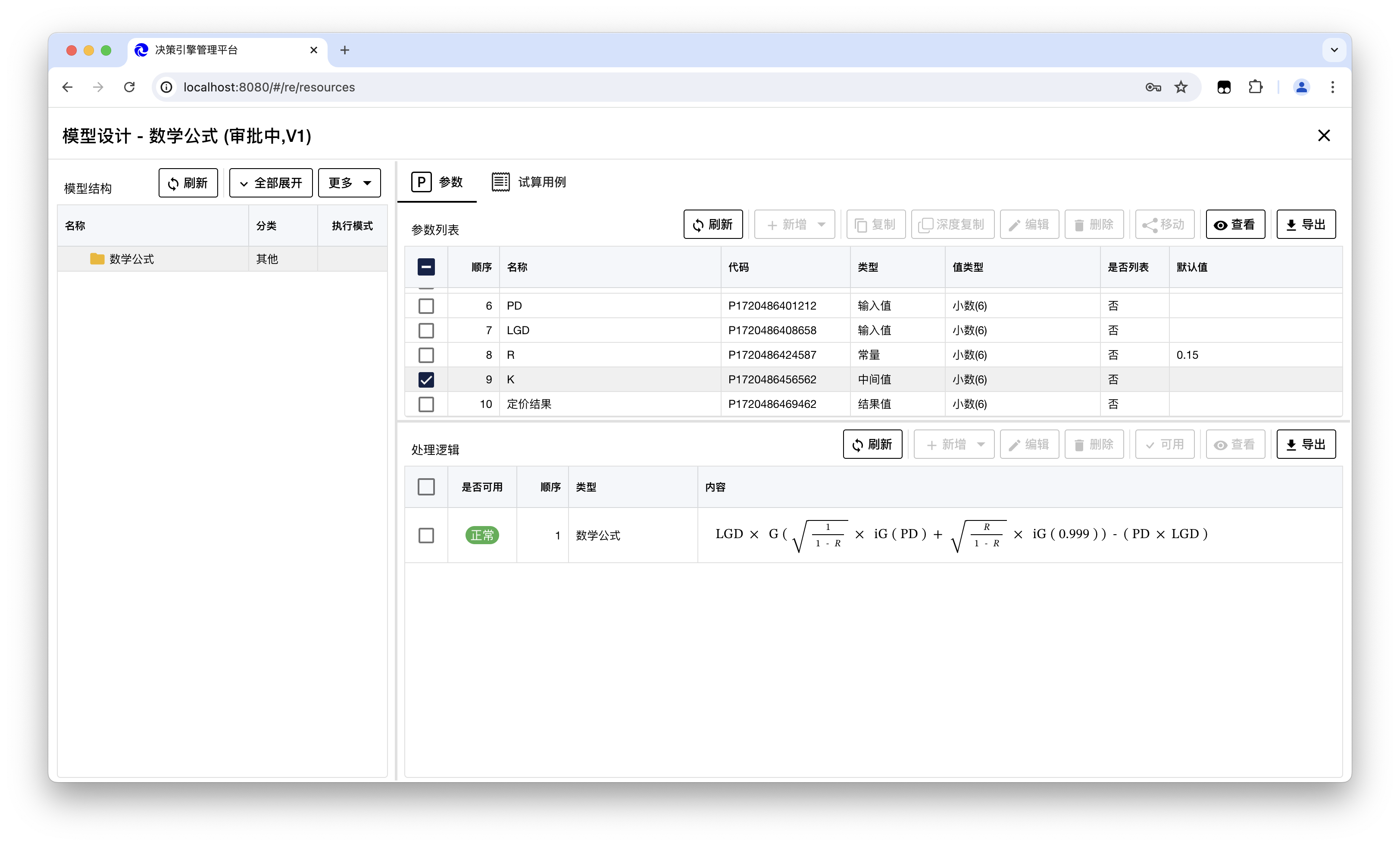This screenshot has height=846, width=1400.
Task: Click the browser address bar URL
Action: pos(269,87)
